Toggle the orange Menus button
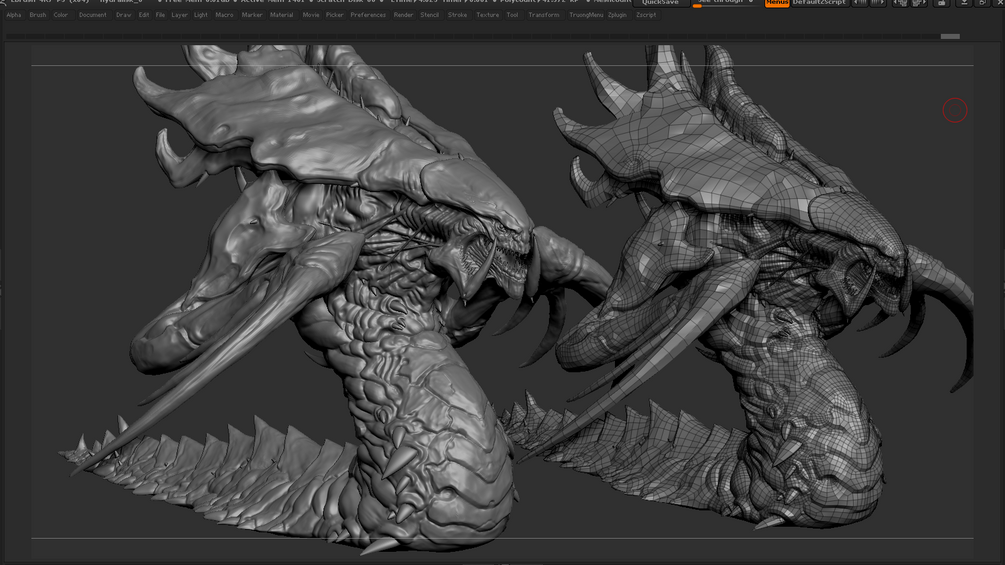Screen dimensions: 1005x565 777,3
